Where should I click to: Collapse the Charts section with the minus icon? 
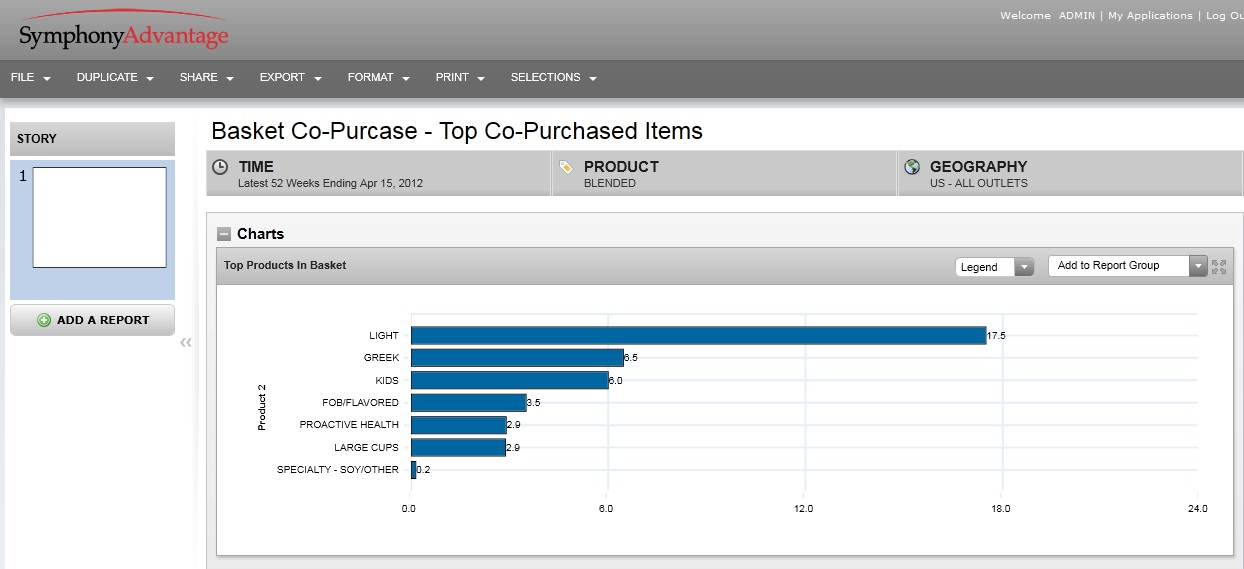point(224,234)
